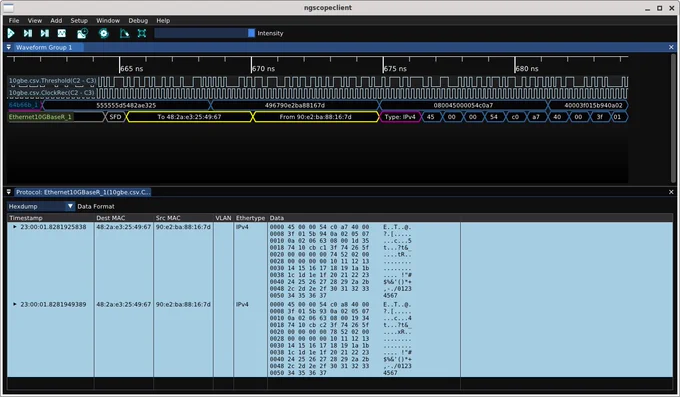Screen dimensions: 680x397
Task: Start the trigger with the Run icon
Action: tap(11, 33)
